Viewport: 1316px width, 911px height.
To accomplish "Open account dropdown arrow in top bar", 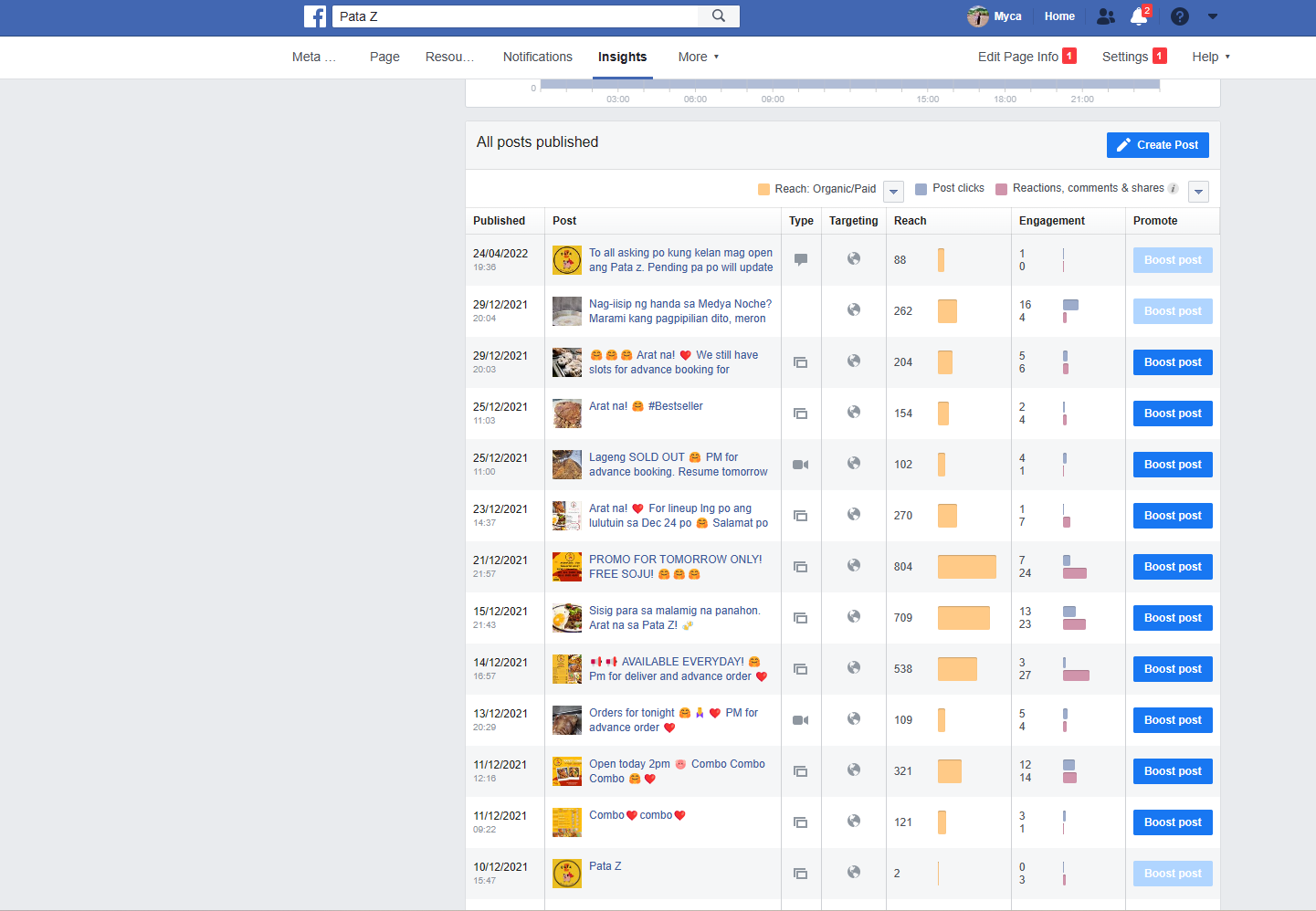I will 1213,16.
